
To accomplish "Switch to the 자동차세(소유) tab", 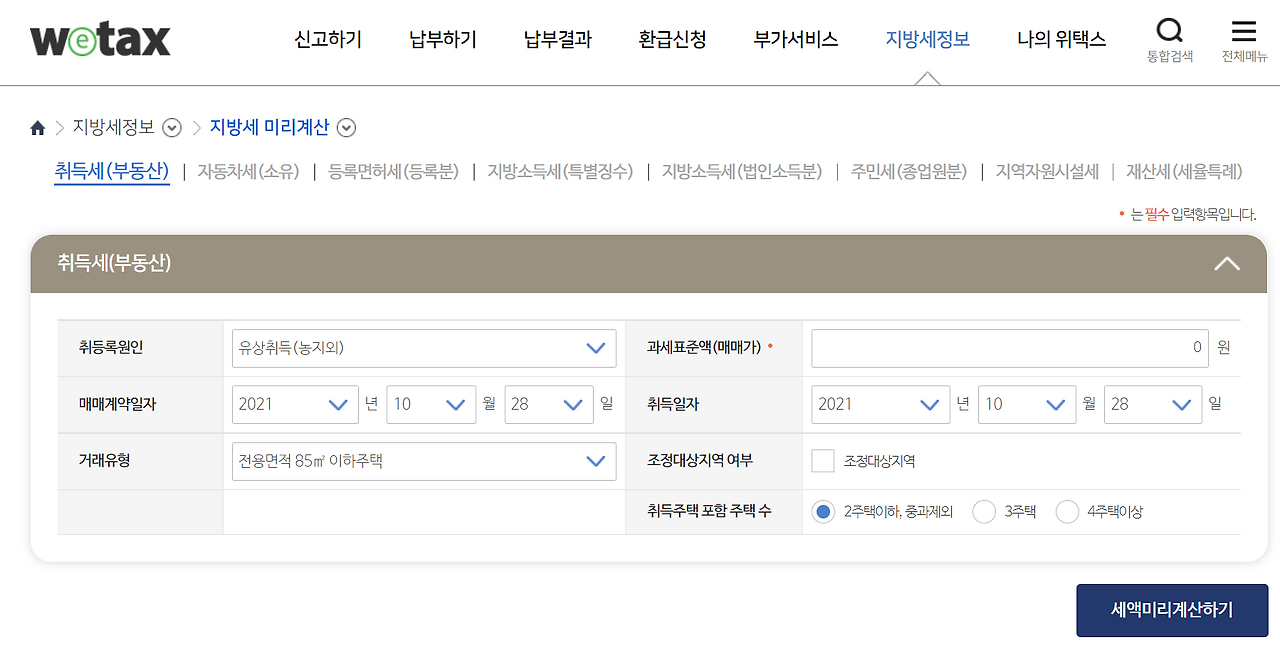I will pos(248,171).
